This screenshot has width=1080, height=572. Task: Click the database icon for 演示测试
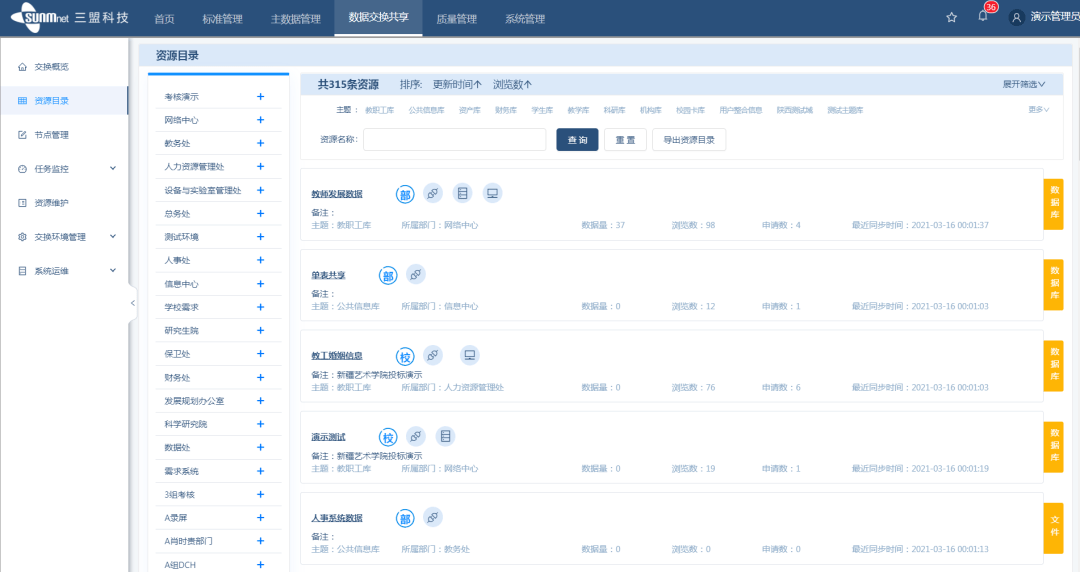coord(445,436)
